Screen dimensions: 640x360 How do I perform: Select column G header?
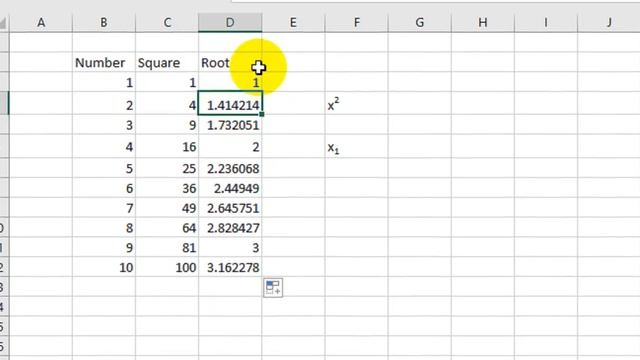420,22
